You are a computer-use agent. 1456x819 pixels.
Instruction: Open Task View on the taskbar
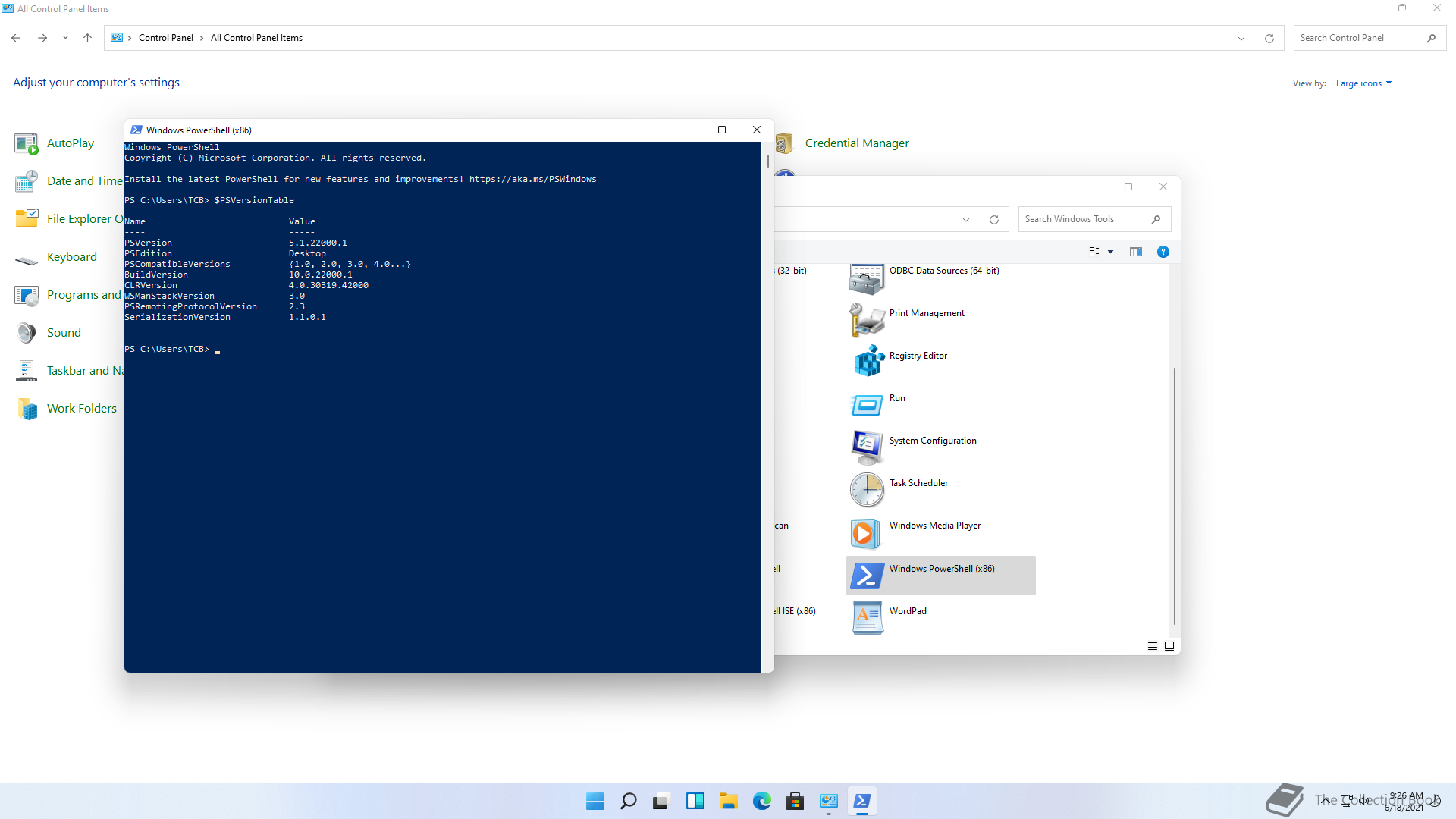point(662,801)
